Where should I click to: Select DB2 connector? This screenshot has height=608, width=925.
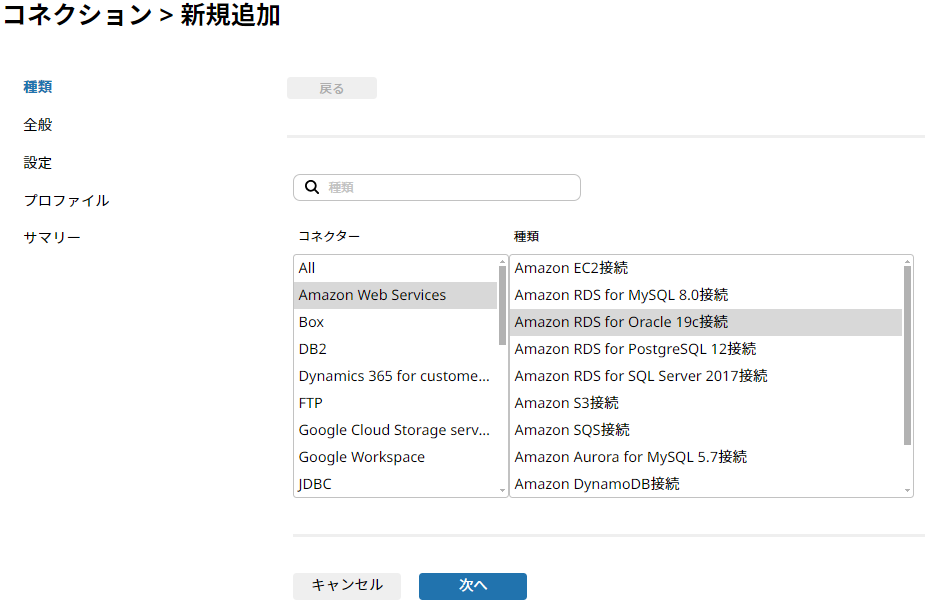coord(395,350)
